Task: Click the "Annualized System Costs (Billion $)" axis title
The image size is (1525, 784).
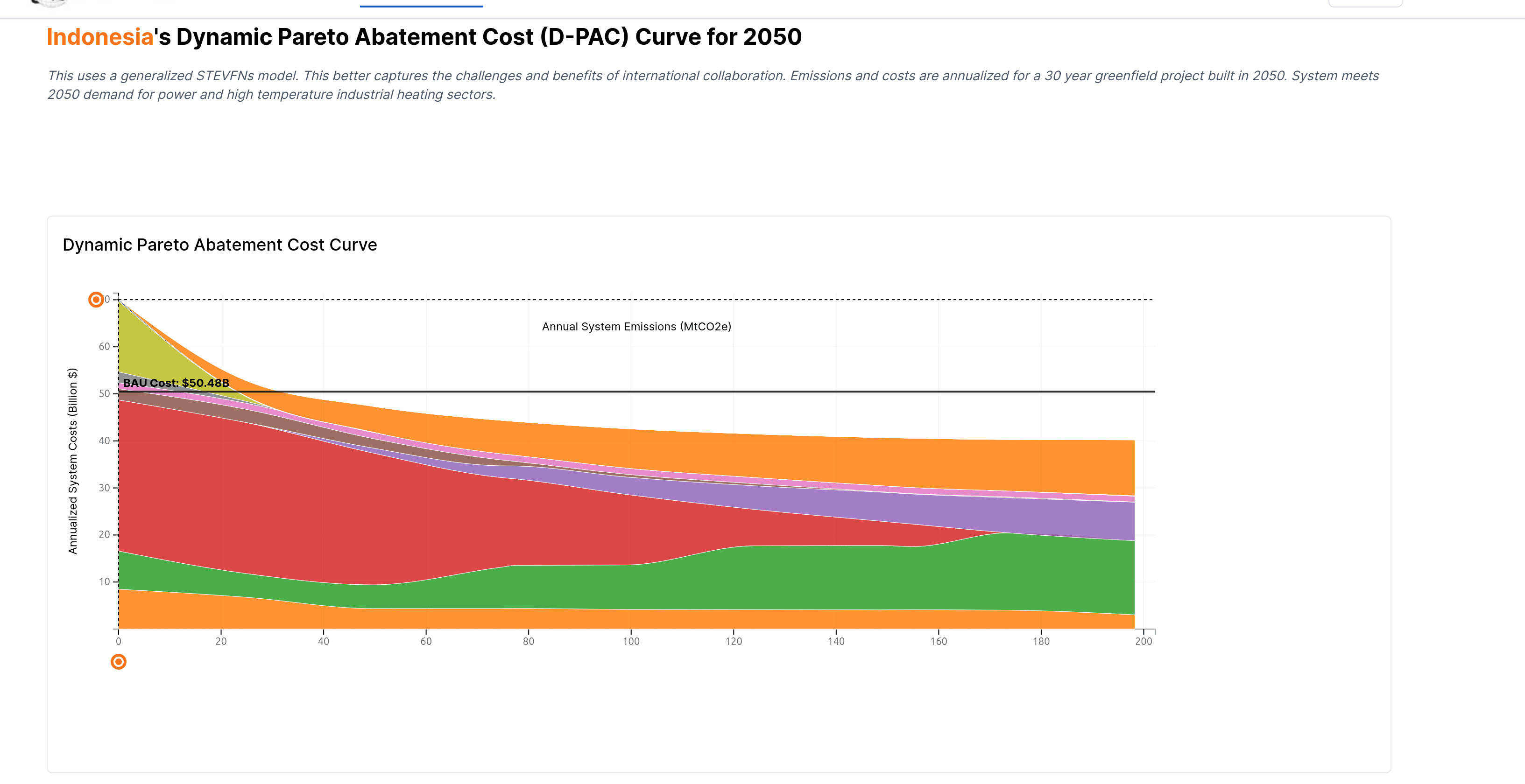Action: point(73,461)
